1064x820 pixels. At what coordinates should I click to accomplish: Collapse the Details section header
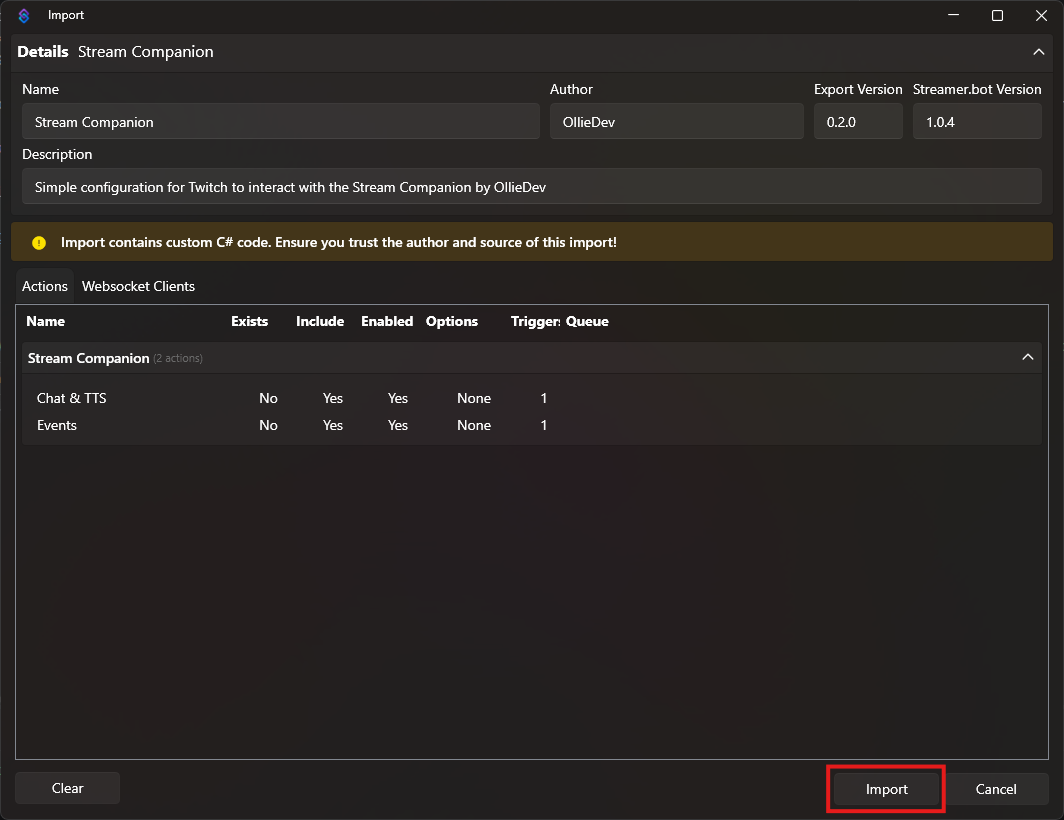1037,52
